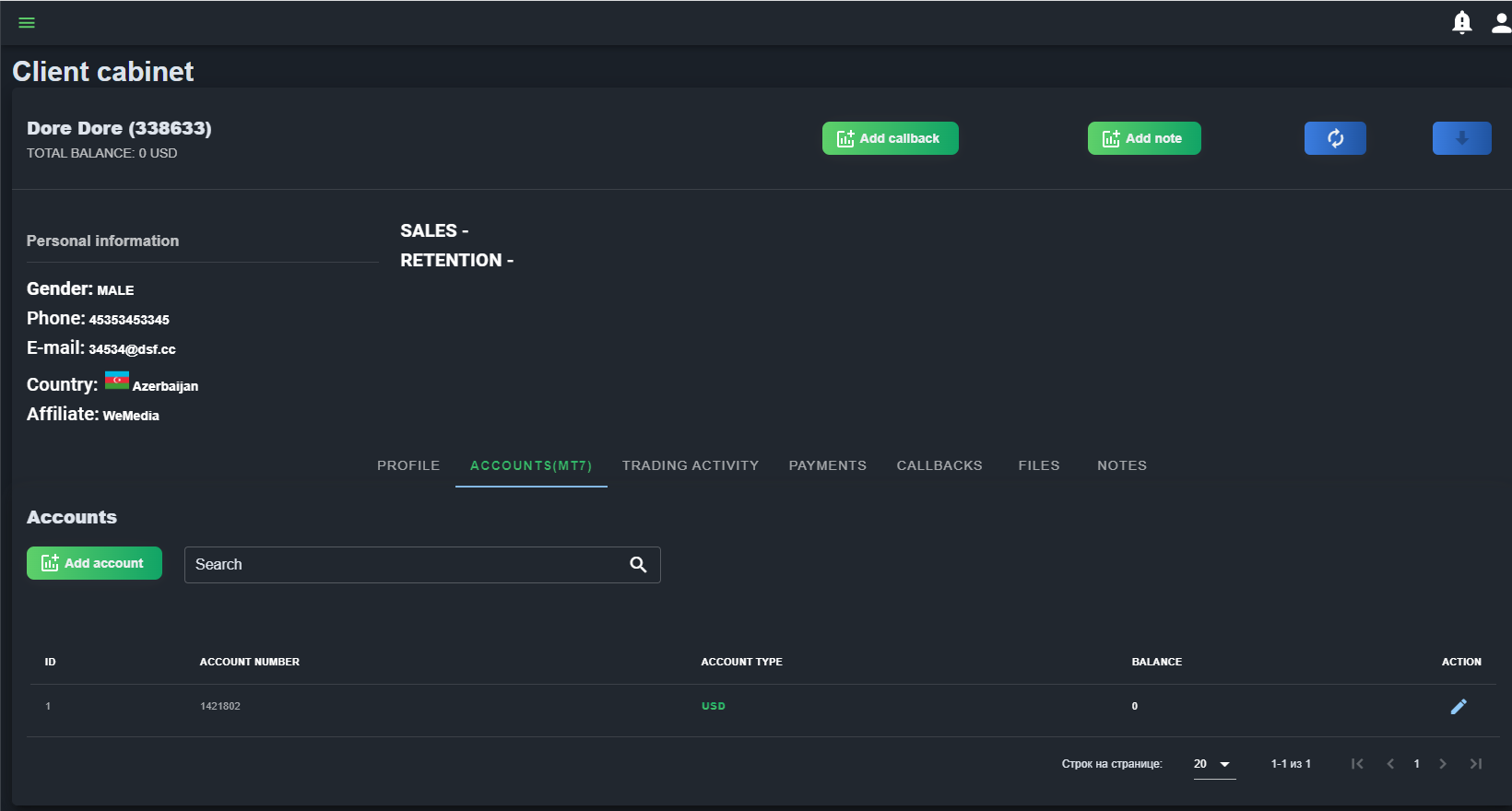Click the Azerbaijan flag icon
The image size is (1512, 811).
pyautogui.click(x=117, y=381)
